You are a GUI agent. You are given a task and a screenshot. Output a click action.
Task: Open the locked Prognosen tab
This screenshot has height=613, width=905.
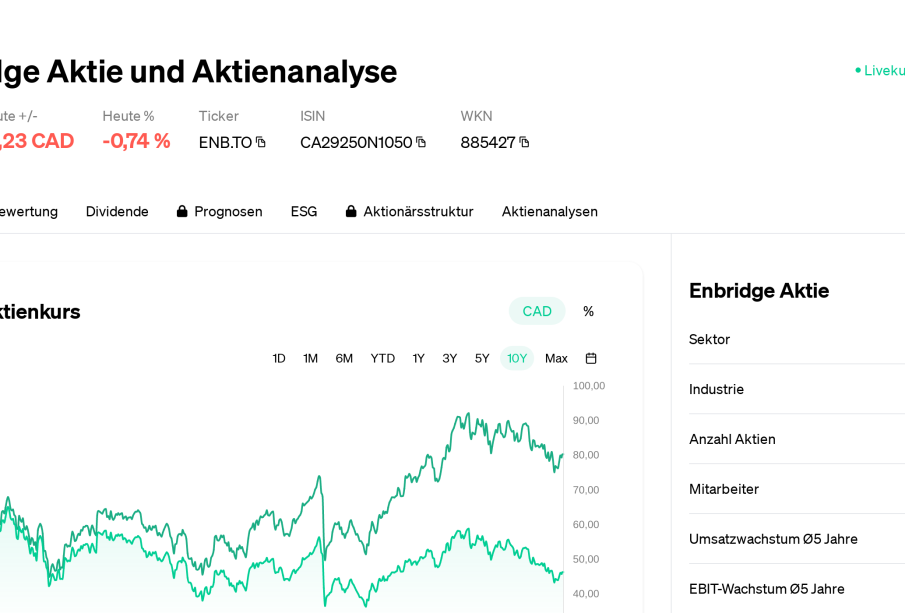coord(228,211)
